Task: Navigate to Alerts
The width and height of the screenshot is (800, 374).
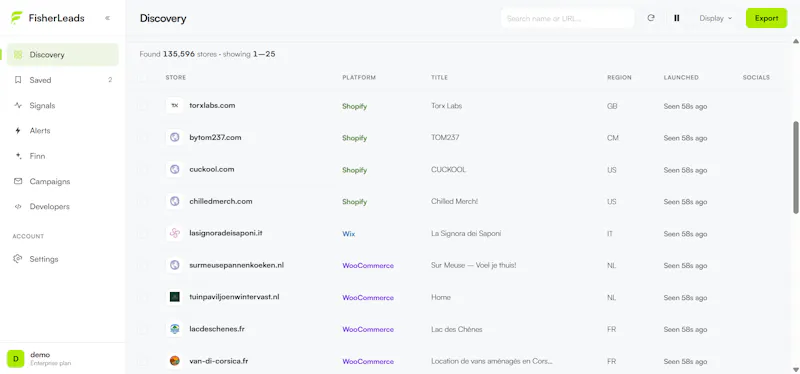Action: tap(63, 131)
